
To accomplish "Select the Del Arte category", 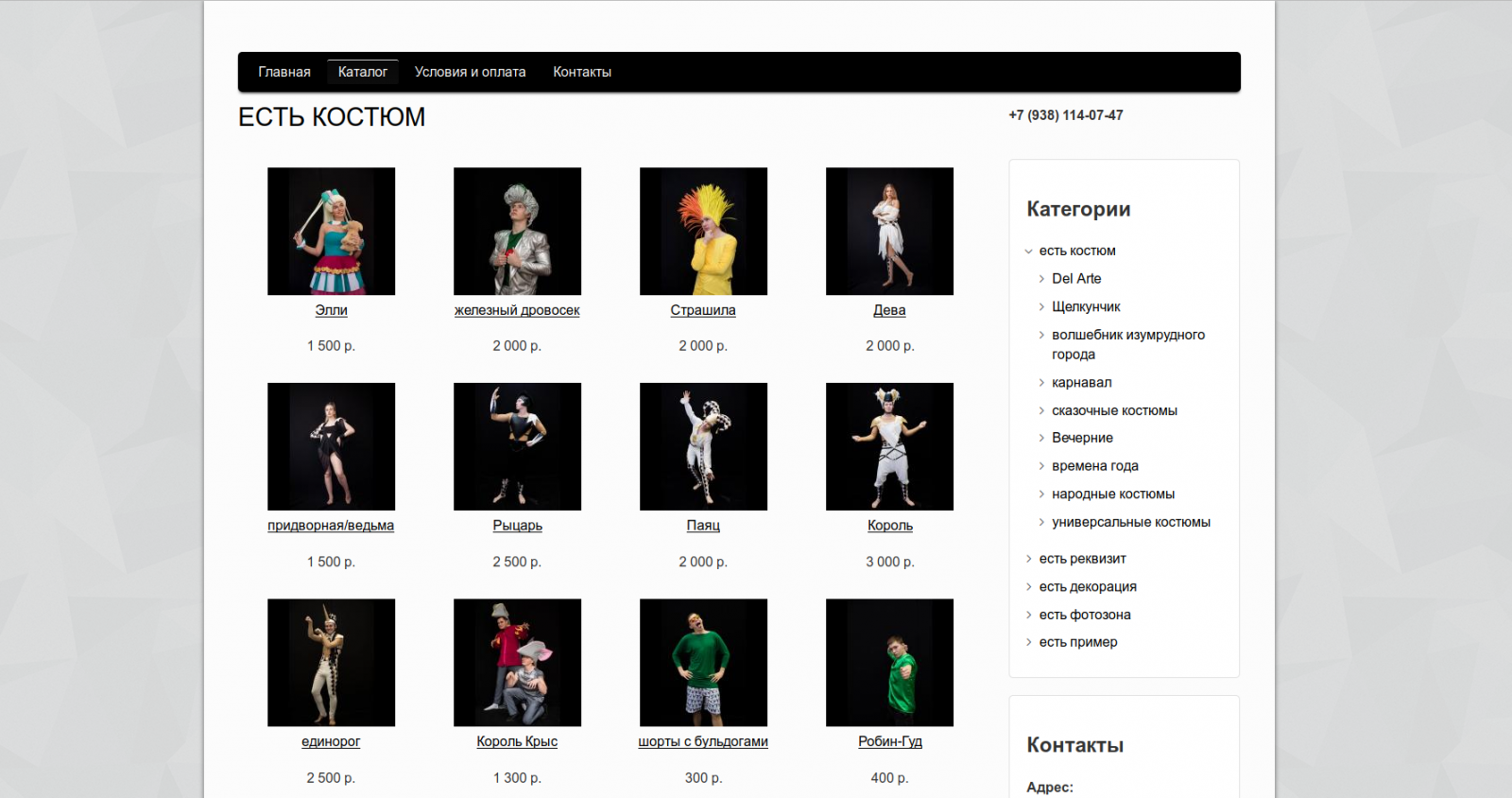I will click(1076, 279).
